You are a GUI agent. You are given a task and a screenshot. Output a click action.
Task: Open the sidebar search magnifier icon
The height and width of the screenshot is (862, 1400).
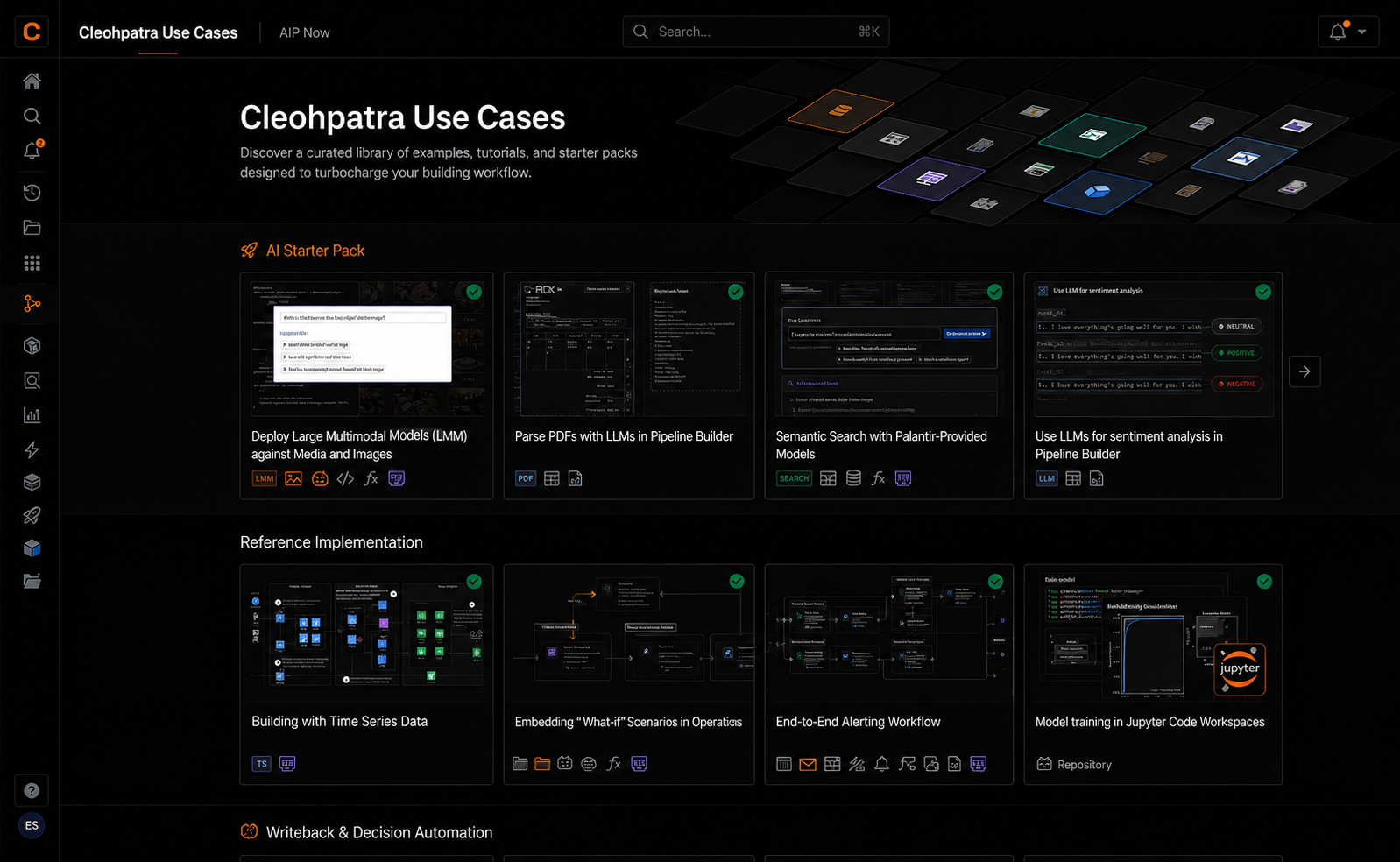[32, 117]
